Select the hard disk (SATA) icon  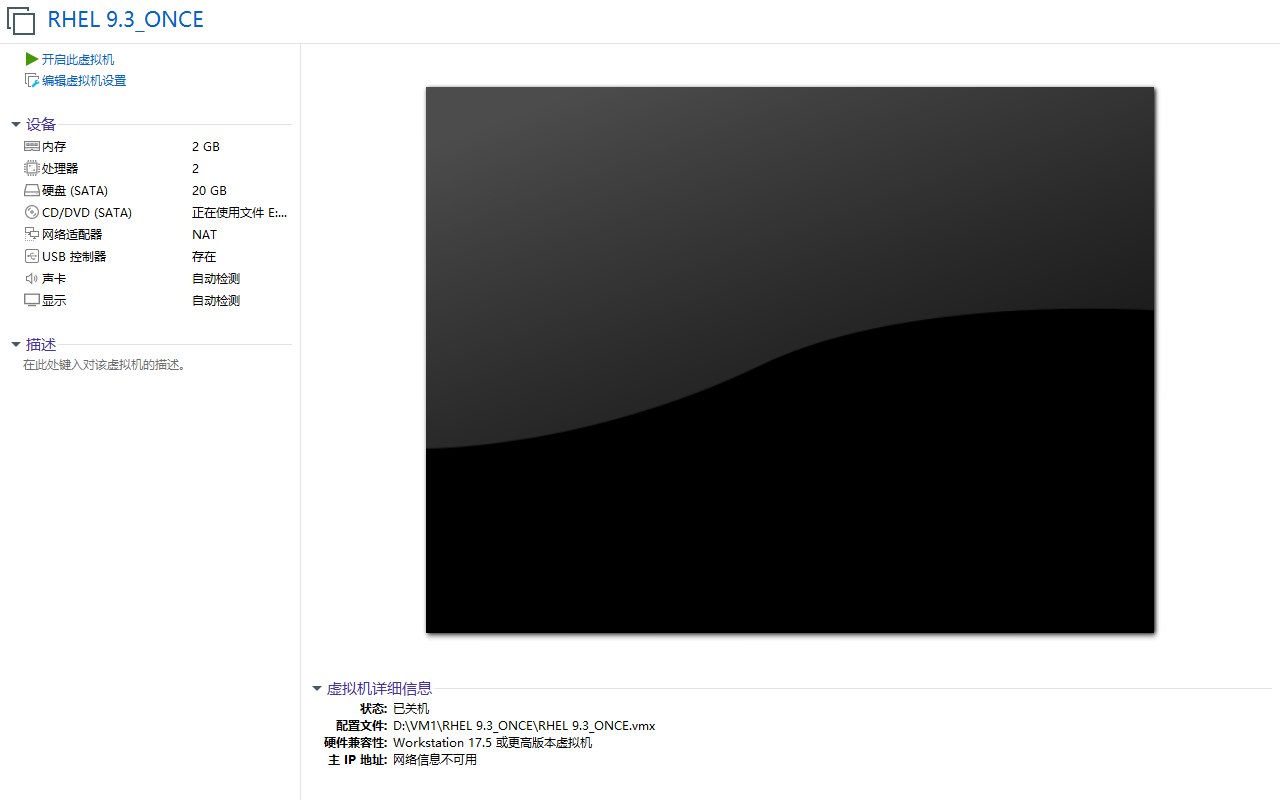(x=32, y=190)
